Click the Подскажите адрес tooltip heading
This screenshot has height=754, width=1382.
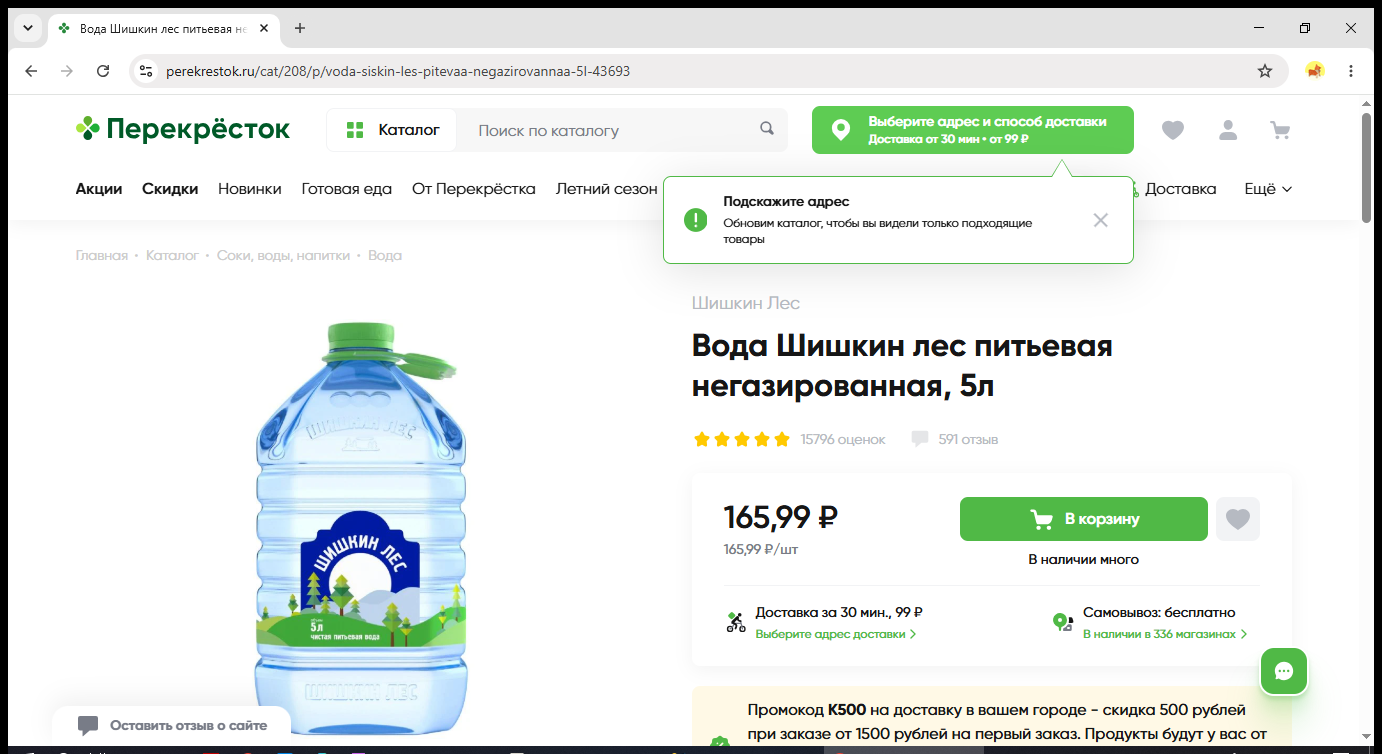click(786, 202)
